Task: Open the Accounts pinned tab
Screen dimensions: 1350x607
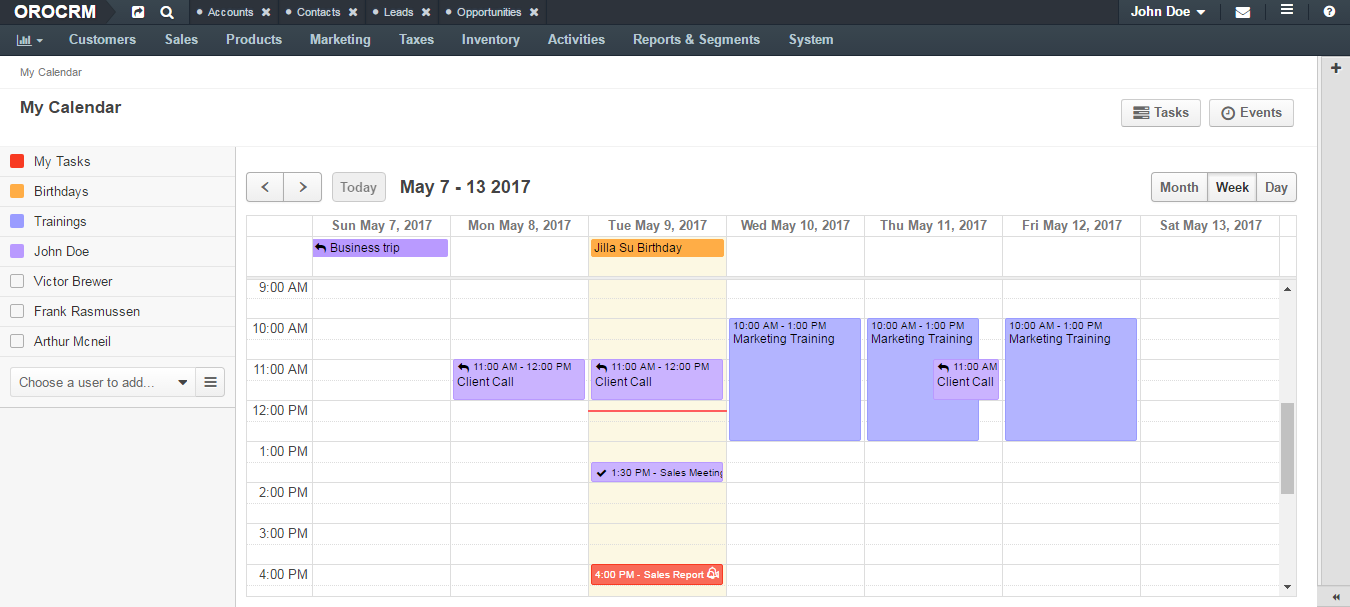Action: coord(230,12)
